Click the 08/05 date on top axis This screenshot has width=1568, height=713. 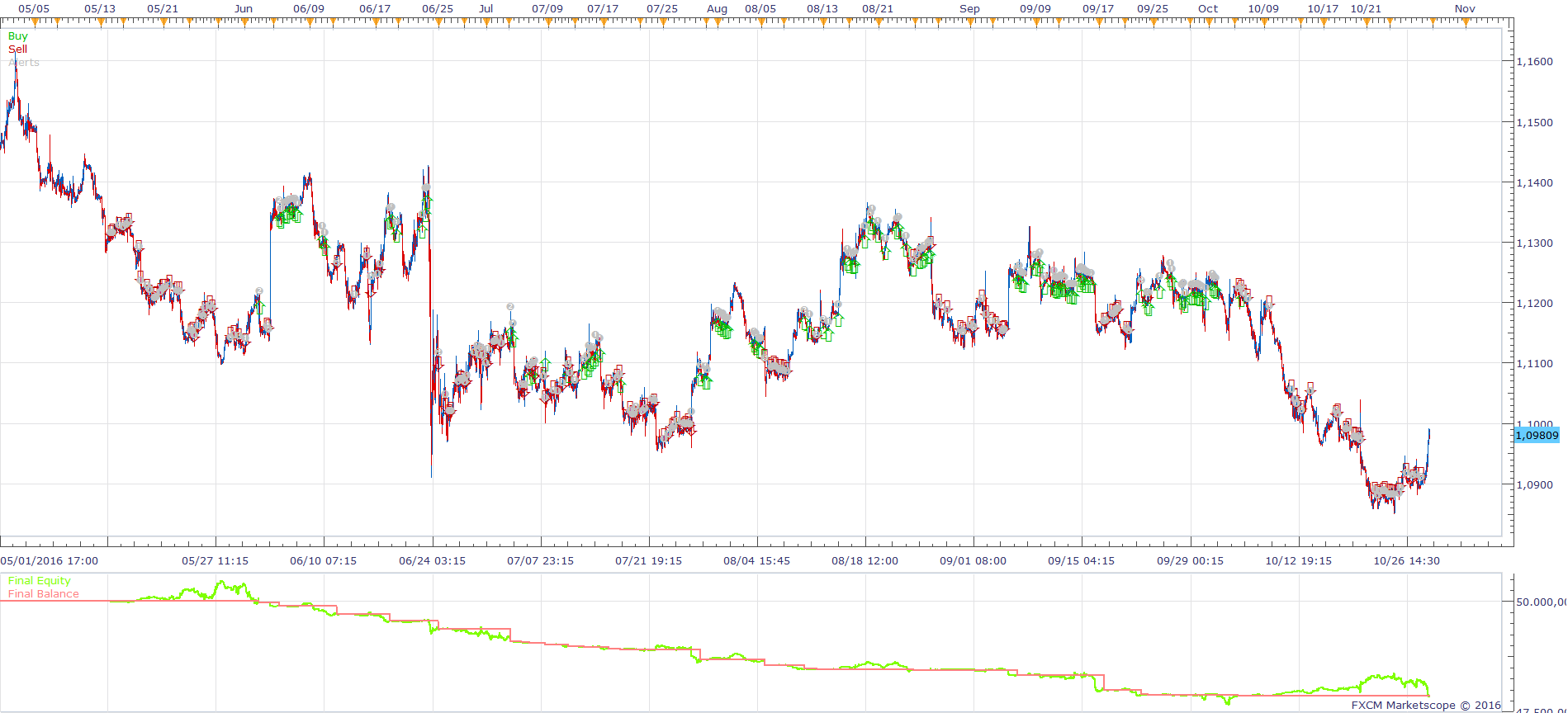coord(760,9)
